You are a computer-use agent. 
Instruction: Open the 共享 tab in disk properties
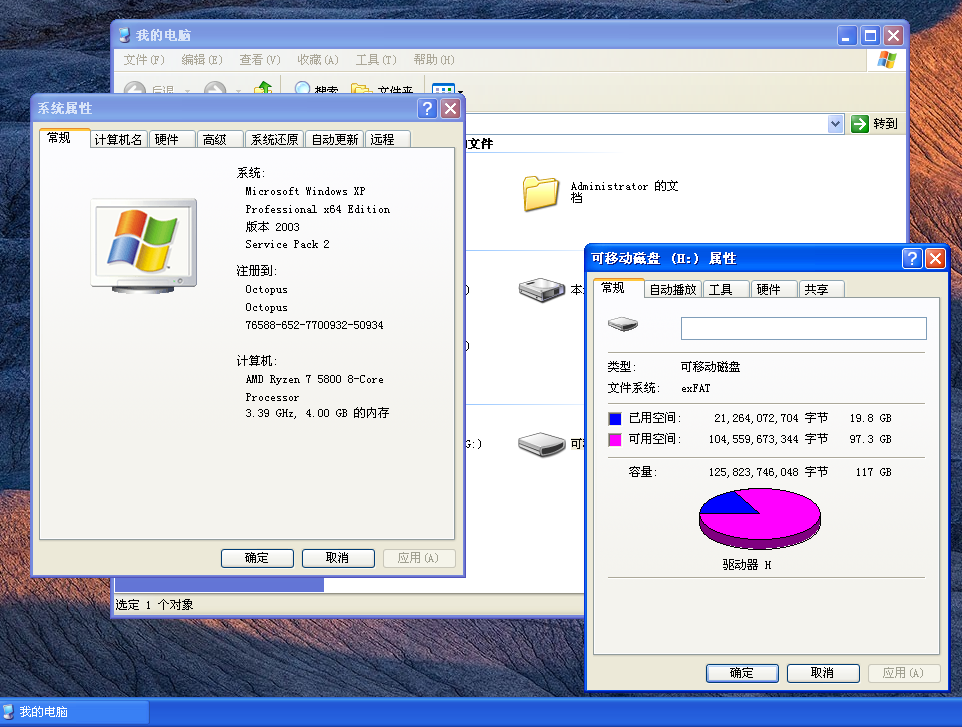(822, 290)
